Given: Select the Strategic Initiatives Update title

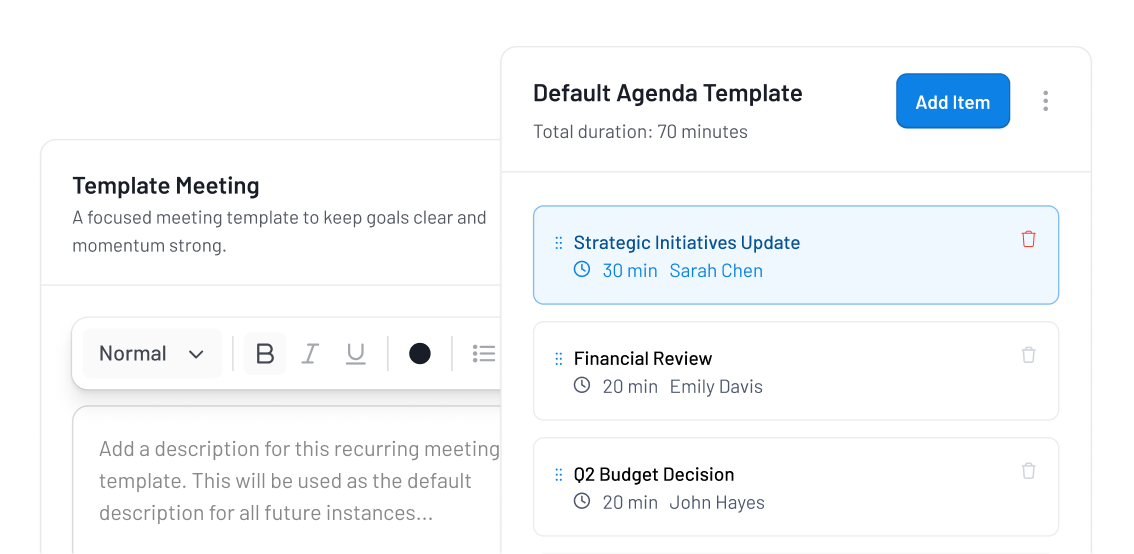Looking at the screenshot, I should [686, 243].
